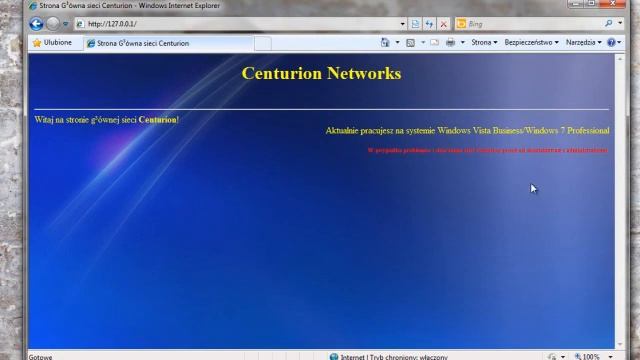640x360 pixels.
Task: Click the 'Aktualnie pracujesz na systemie' line
Action: [x=467, y=131]
